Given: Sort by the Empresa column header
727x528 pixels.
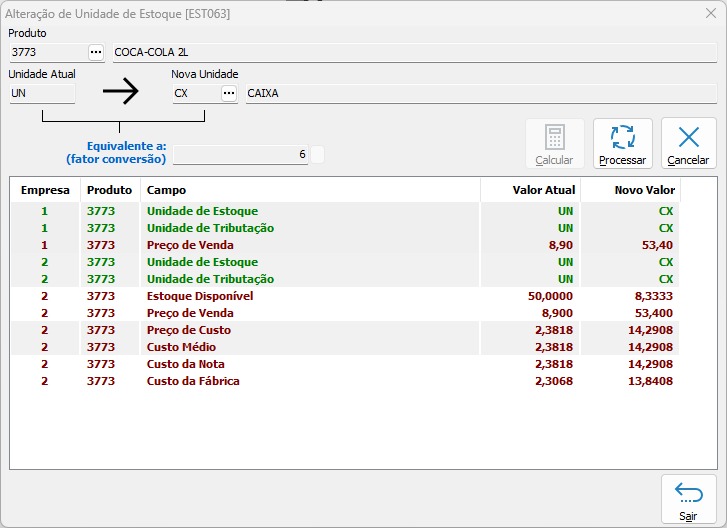Looking at the screenshot, I should click(44, 190).
